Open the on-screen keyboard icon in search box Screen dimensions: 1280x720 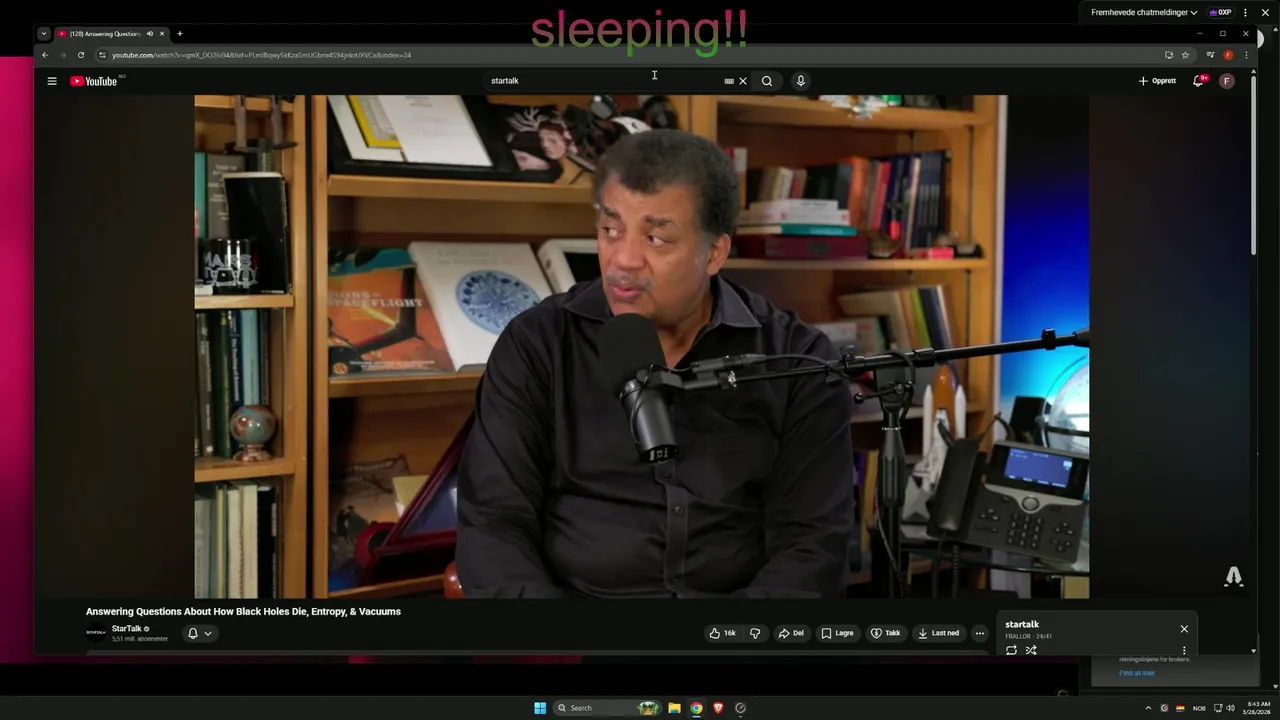pos(729,81)
